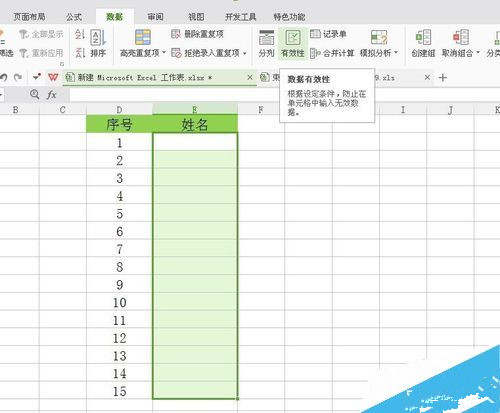Screen dimensions: 500x413
Task: Open the 审阅 ribbon tab
Action: click(x=155, y=17)
